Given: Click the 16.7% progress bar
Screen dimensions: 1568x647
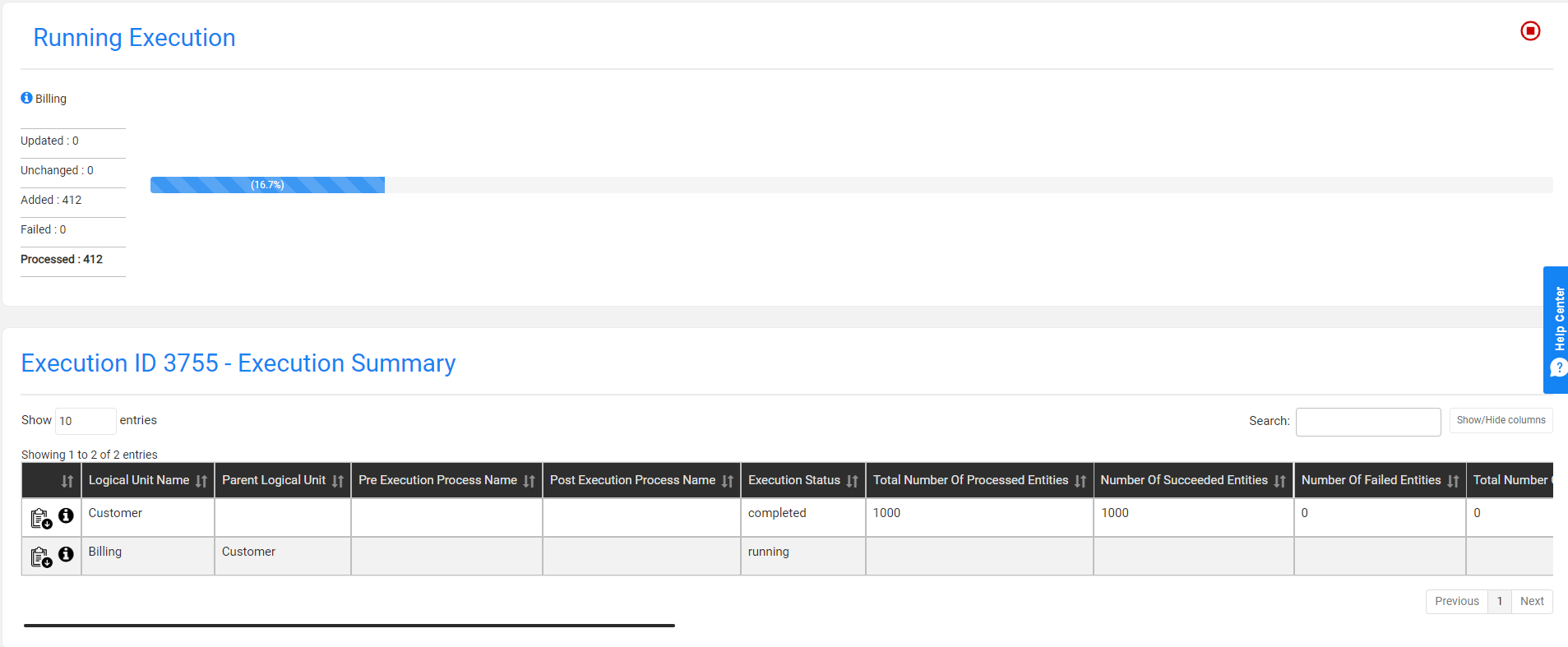Looking at the screenshot, I should pos(267,185).
